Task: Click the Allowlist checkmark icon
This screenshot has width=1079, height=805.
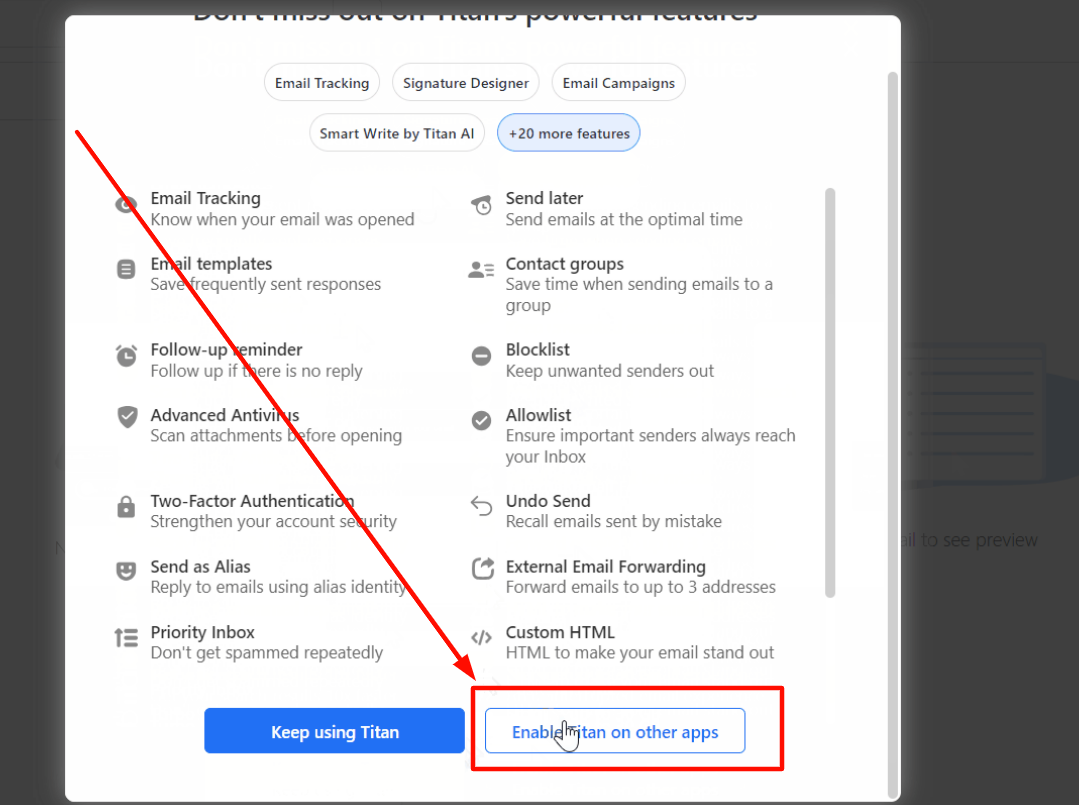Action: pyautogui.click(x=481, y=420)
